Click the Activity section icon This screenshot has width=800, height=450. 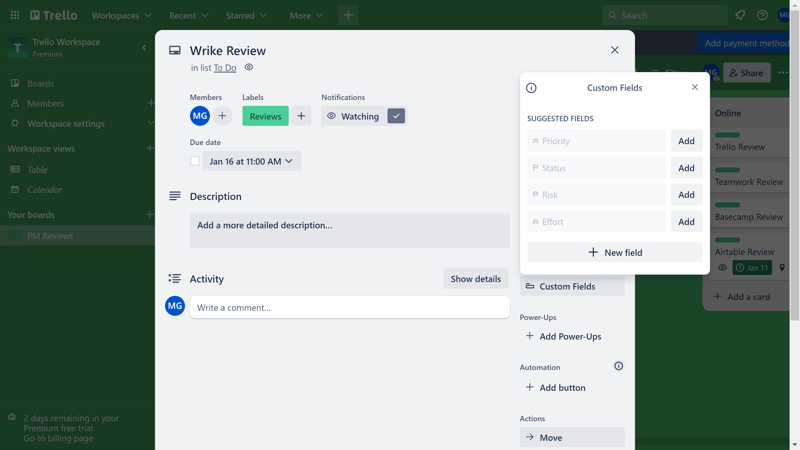(174, 278)
